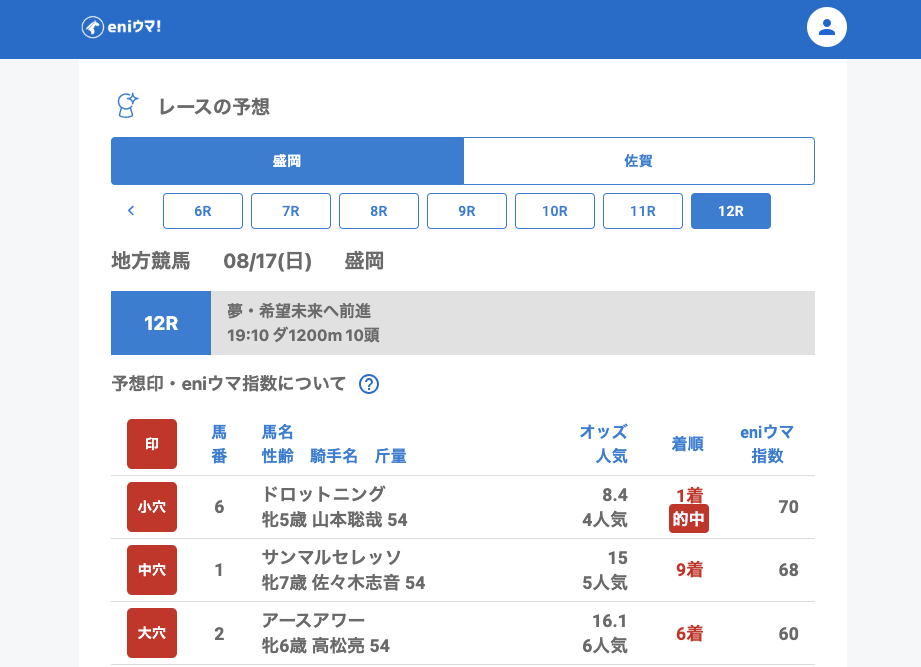Select race 10R
The width and height of the screenshot is (921, 667).
pos(555,211)
